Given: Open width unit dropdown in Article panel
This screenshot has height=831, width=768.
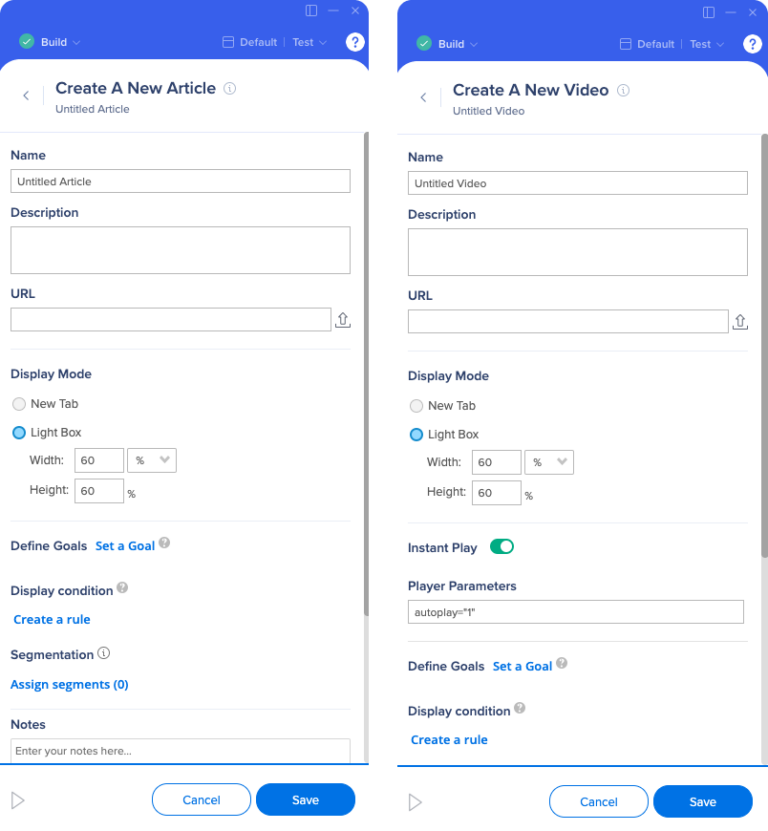Looking at the screenshot, I should (152, 461).
